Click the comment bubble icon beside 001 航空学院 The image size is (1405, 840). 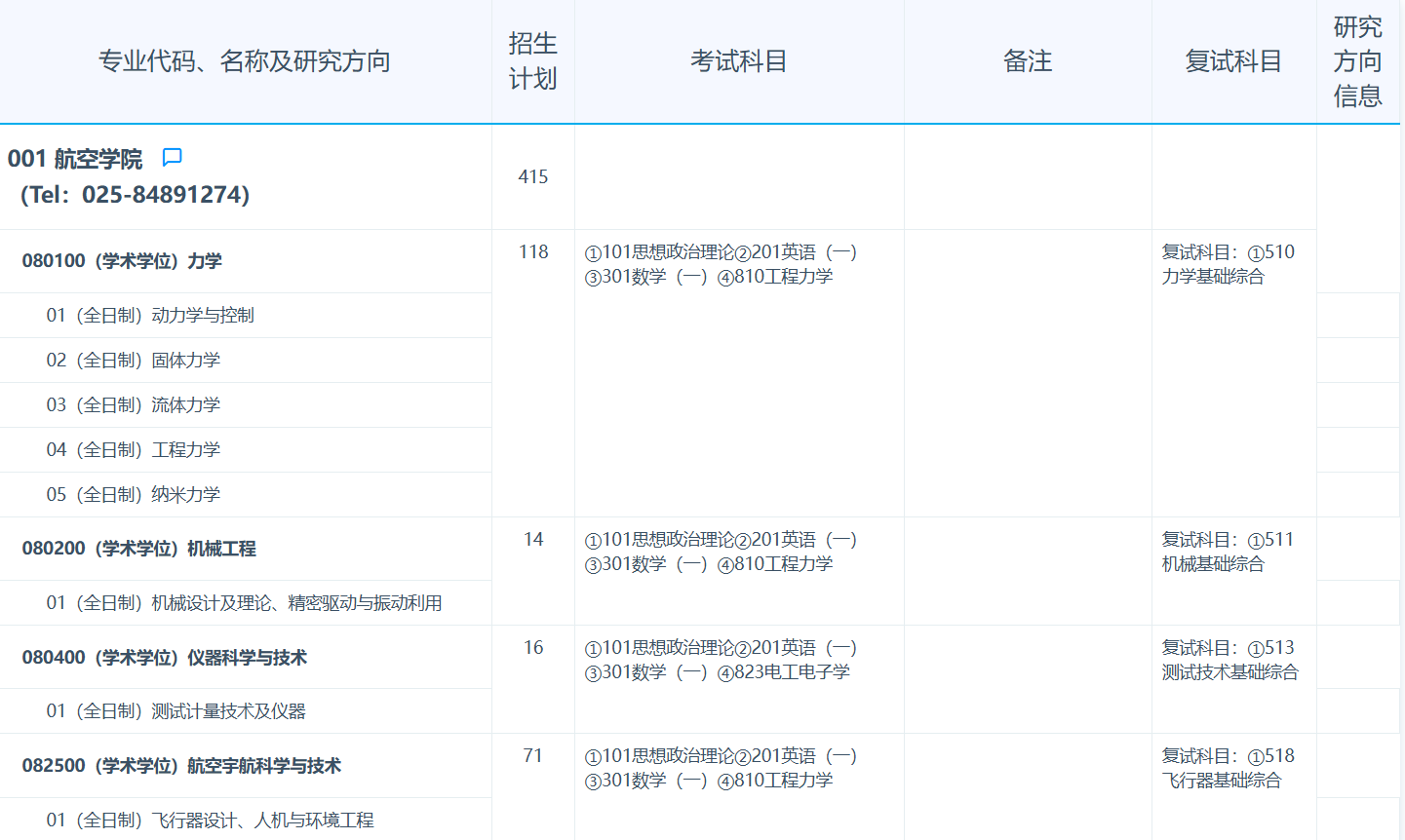point(172,157)
